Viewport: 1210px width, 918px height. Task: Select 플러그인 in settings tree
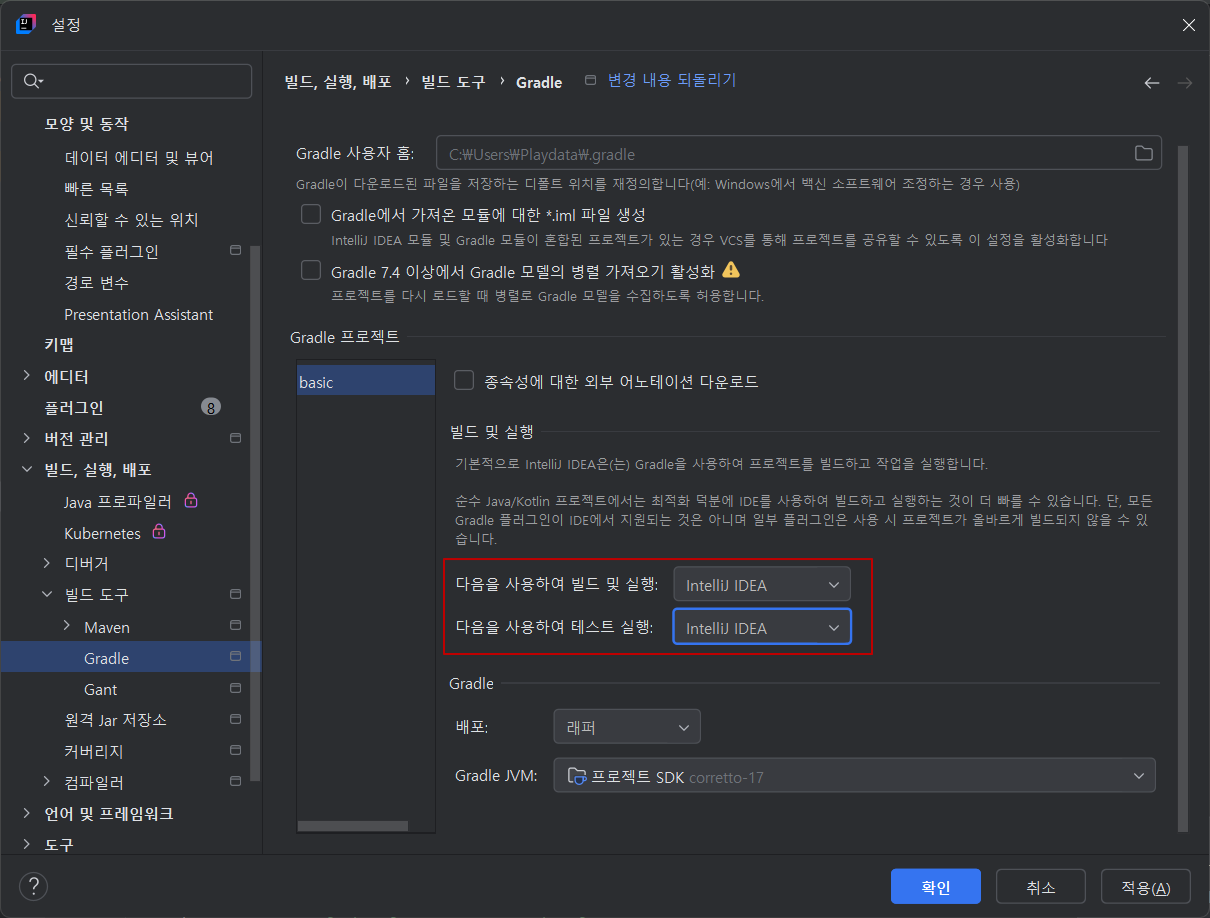(74, 407)
